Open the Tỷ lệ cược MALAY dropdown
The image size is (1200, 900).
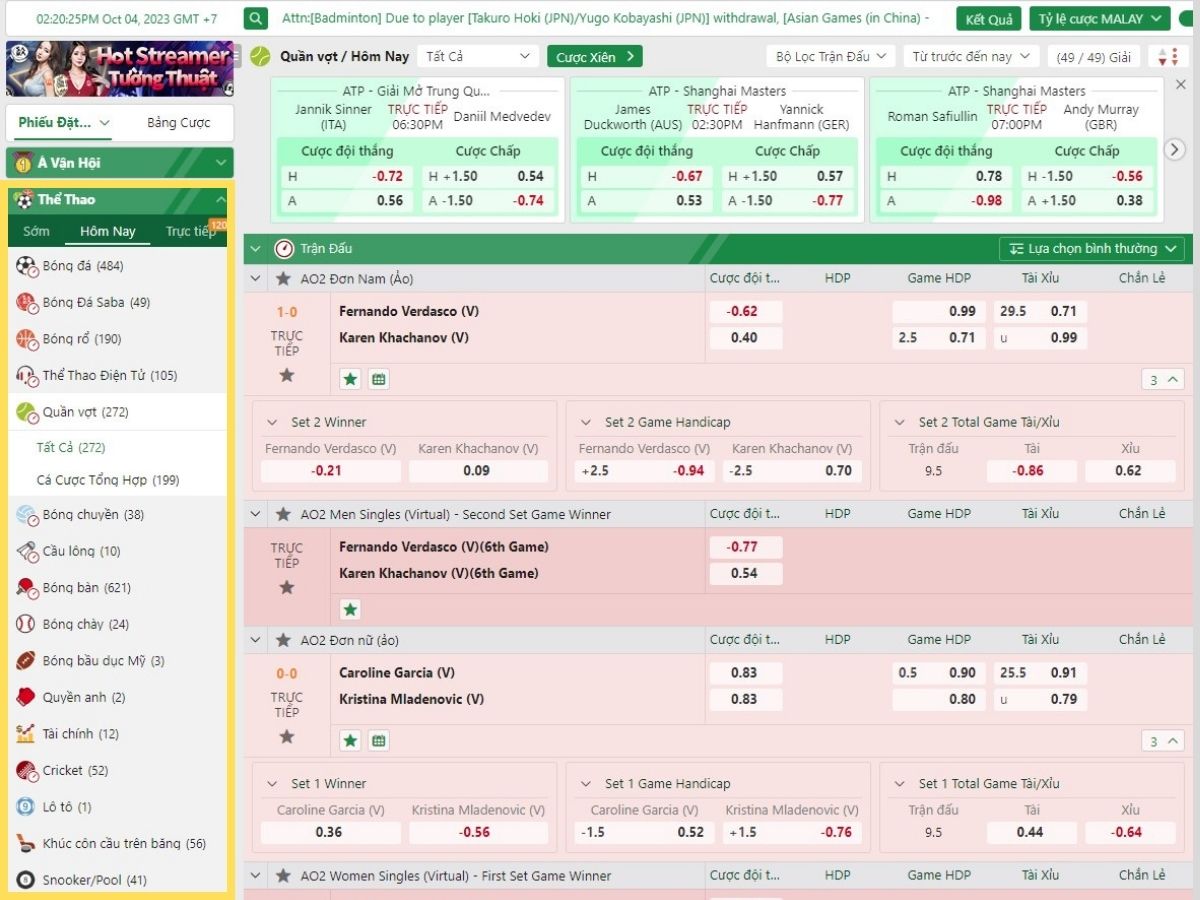tap(1099, 19)
